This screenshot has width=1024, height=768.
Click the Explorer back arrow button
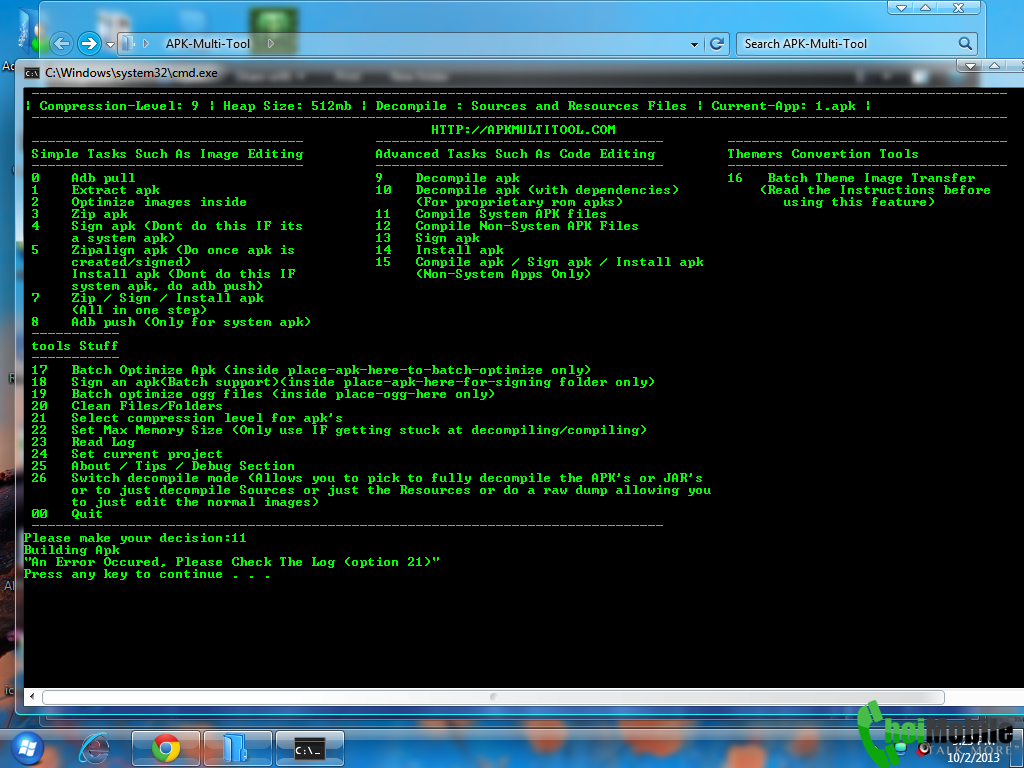(61, 44)
